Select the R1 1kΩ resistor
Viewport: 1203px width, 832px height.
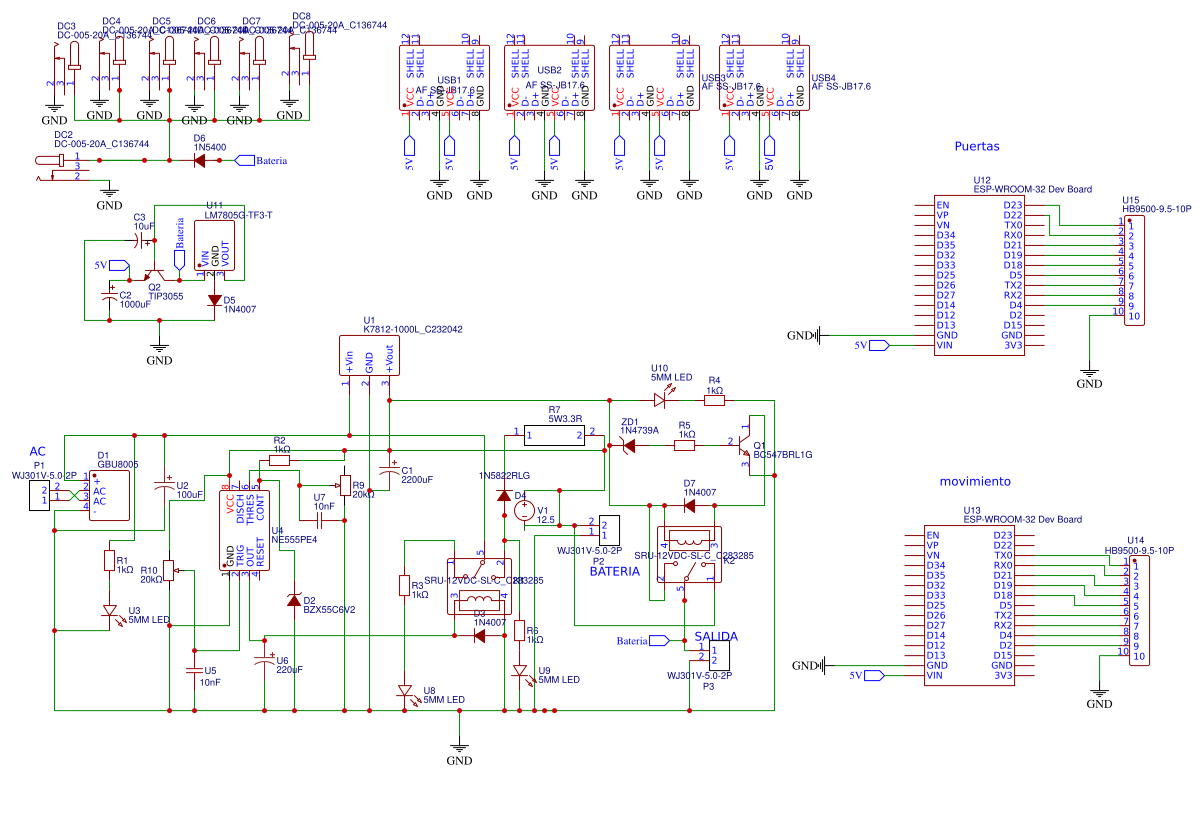[110, 561]
